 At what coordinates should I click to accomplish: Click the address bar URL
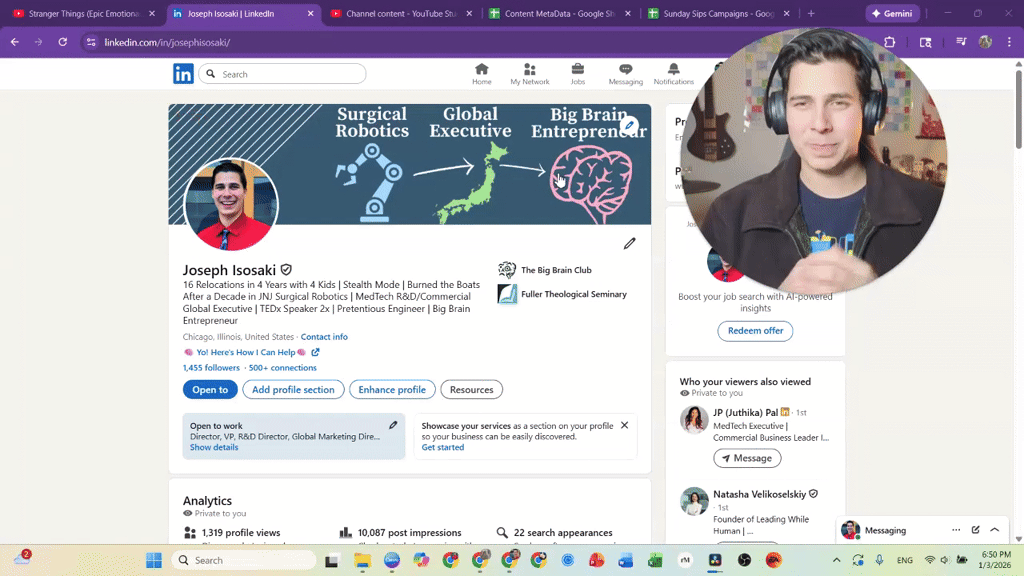click(x=167, y=42)
